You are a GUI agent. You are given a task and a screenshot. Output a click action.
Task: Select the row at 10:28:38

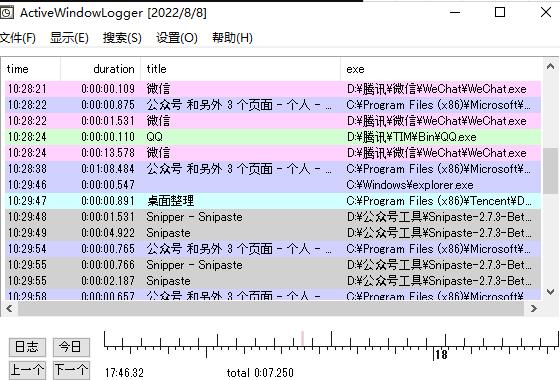point(273,169)
